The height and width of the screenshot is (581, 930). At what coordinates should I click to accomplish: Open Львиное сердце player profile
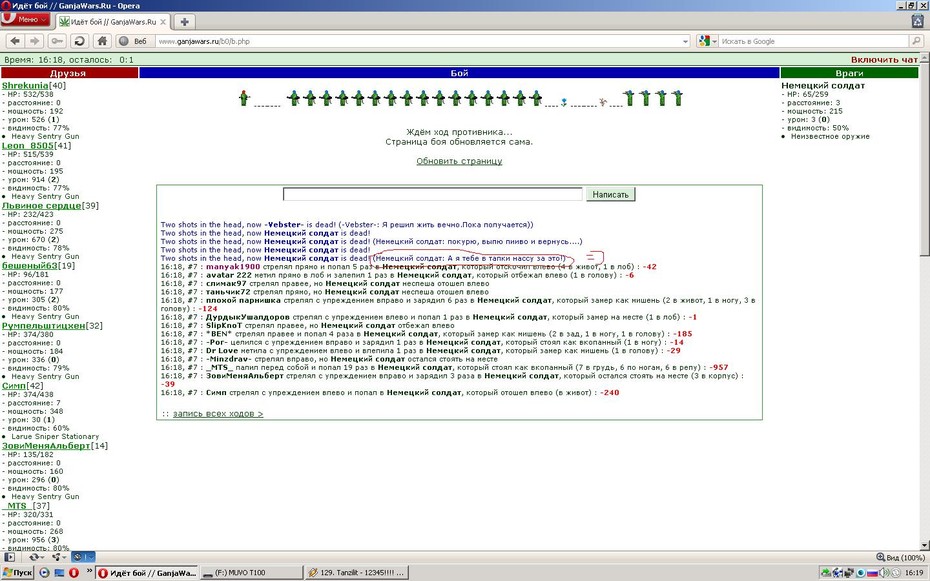(x=42, y=205)
